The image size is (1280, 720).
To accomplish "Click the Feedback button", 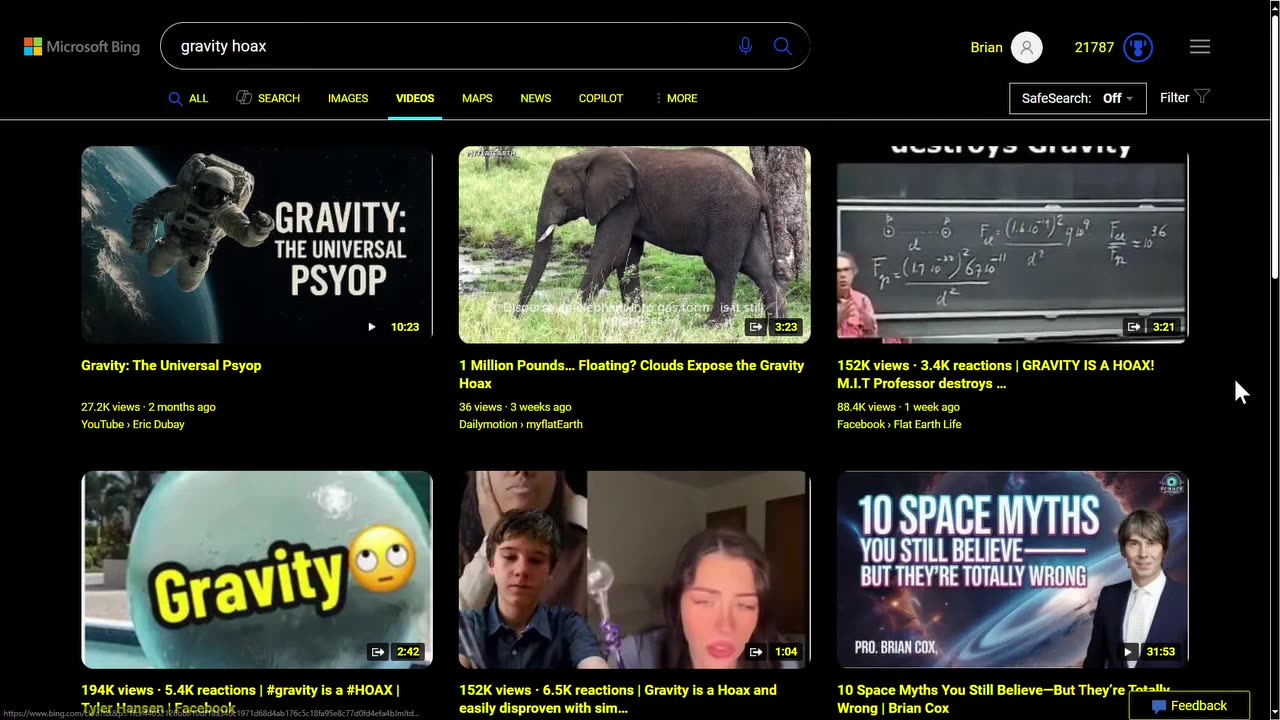I will click(x=1189, y=706).
